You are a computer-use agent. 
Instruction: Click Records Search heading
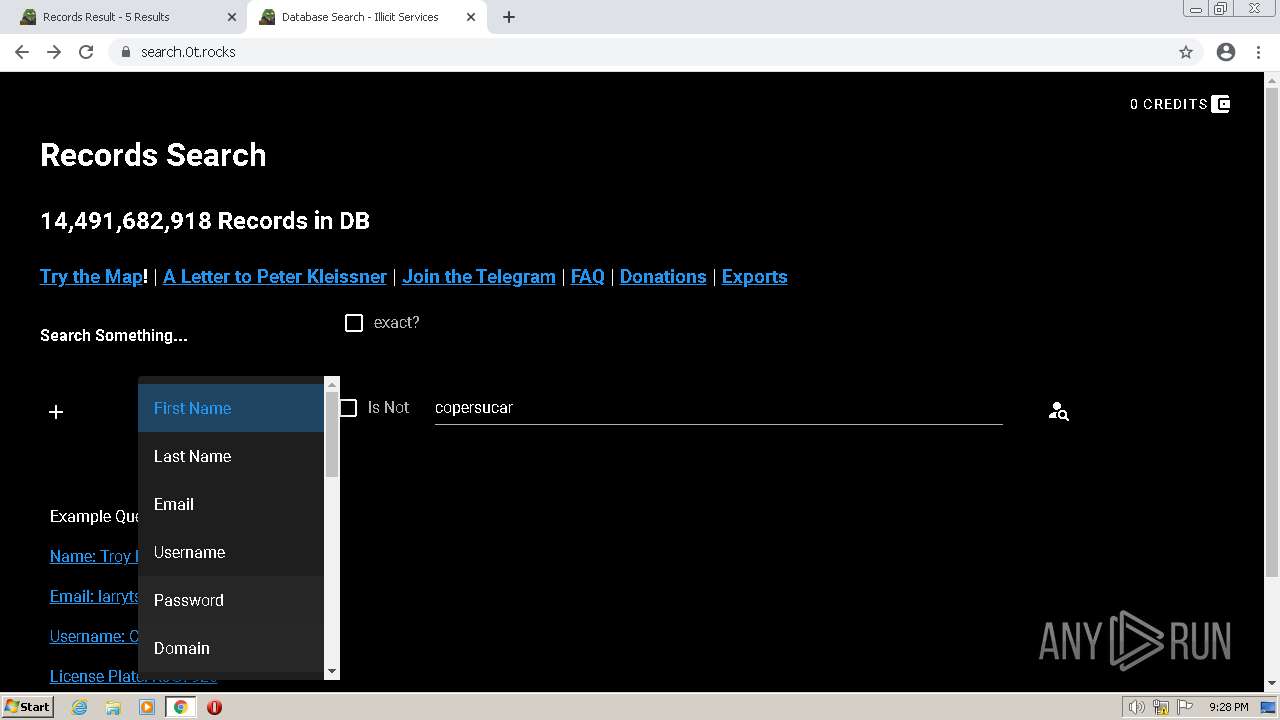153,155
